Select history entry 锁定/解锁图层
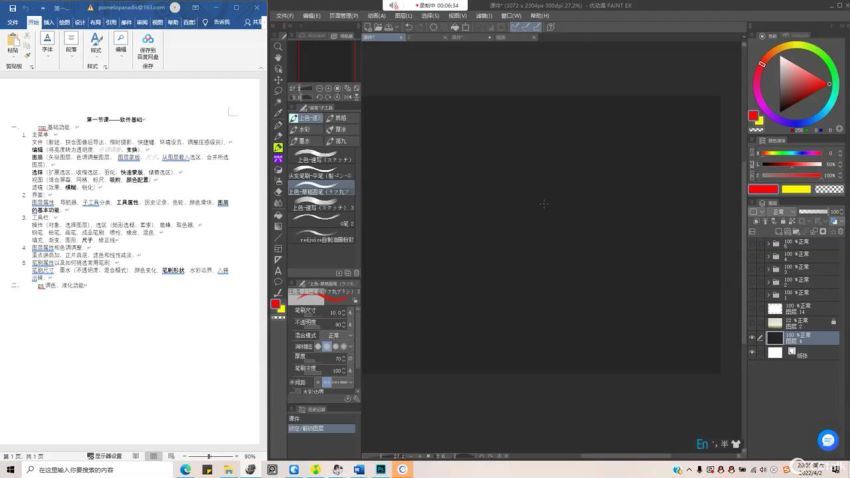Image resolution: width=850 pixels, height=478 pixels. [x=322, y=428]
